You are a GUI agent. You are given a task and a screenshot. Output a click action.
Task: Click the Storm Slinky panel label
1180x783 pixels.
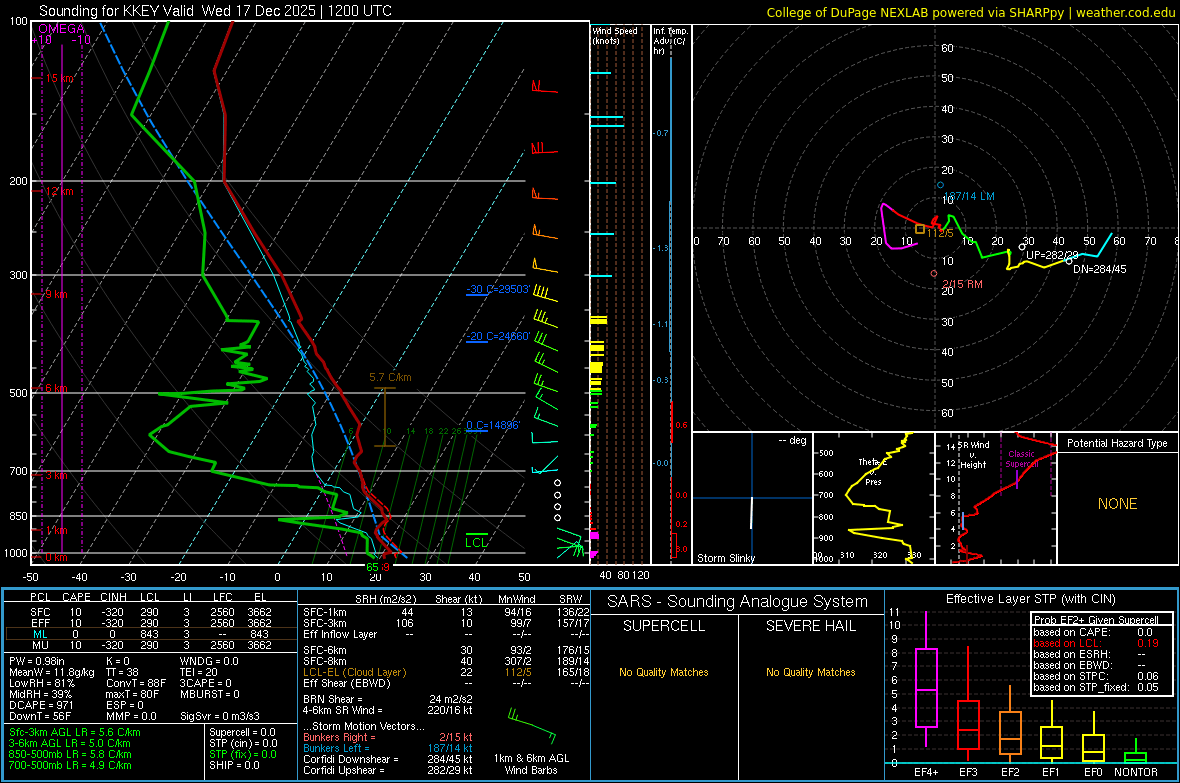pos(725,558)
